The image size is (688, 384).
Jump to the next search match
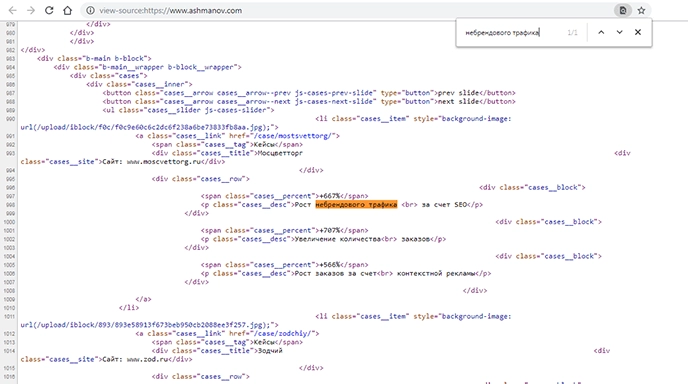click(x=620, y=32)
